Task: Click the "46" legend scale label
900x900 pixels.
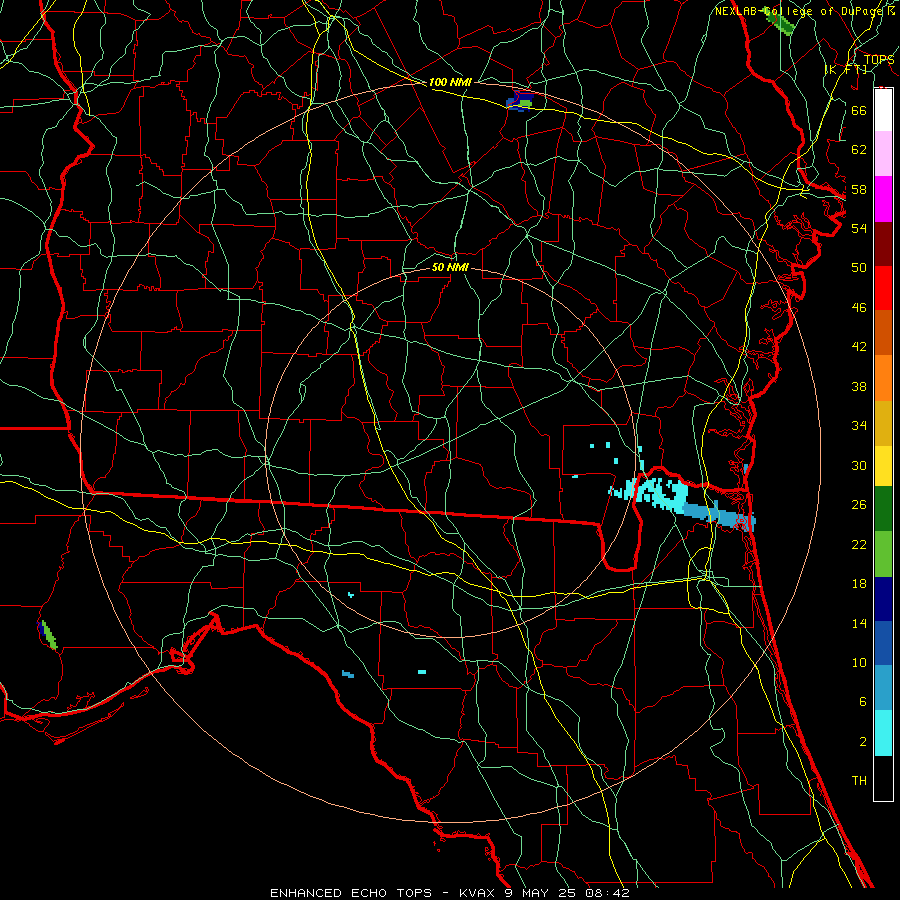Action: click(x=859, y=307)
